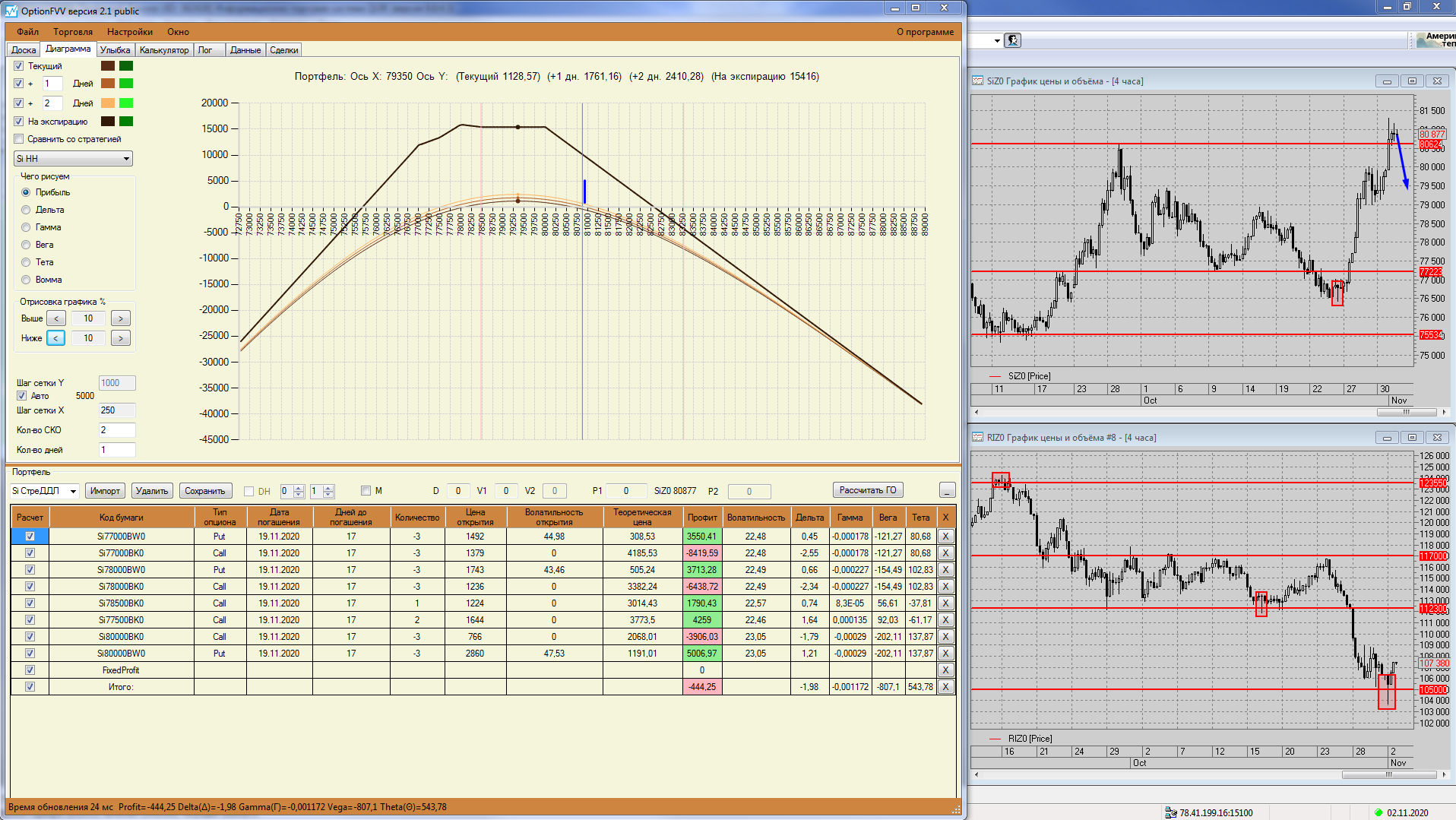Click the 'Сохранить' button
This screenshot has width=1456, height=820.
pos(205,491)
